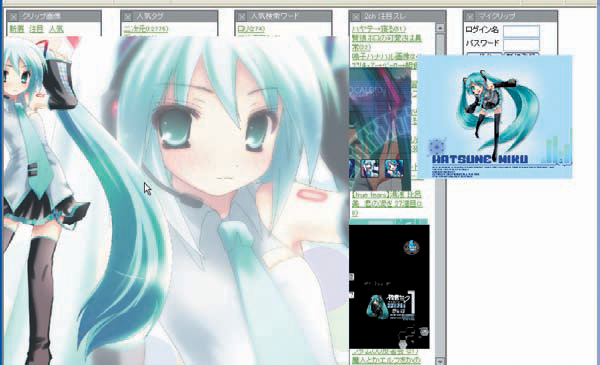Select the black background Miku thumbnail

389,287
